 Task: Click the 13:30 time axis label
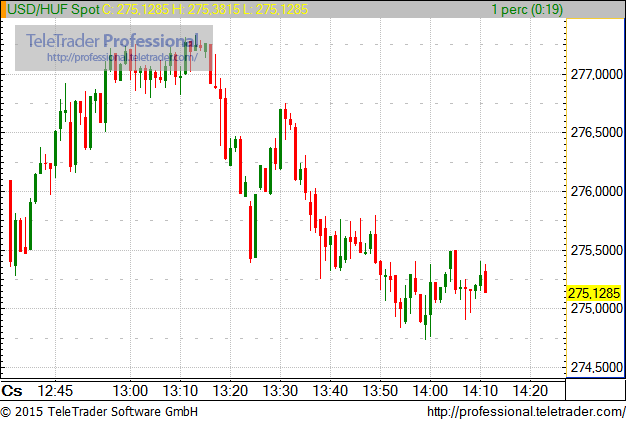[280, 391]
